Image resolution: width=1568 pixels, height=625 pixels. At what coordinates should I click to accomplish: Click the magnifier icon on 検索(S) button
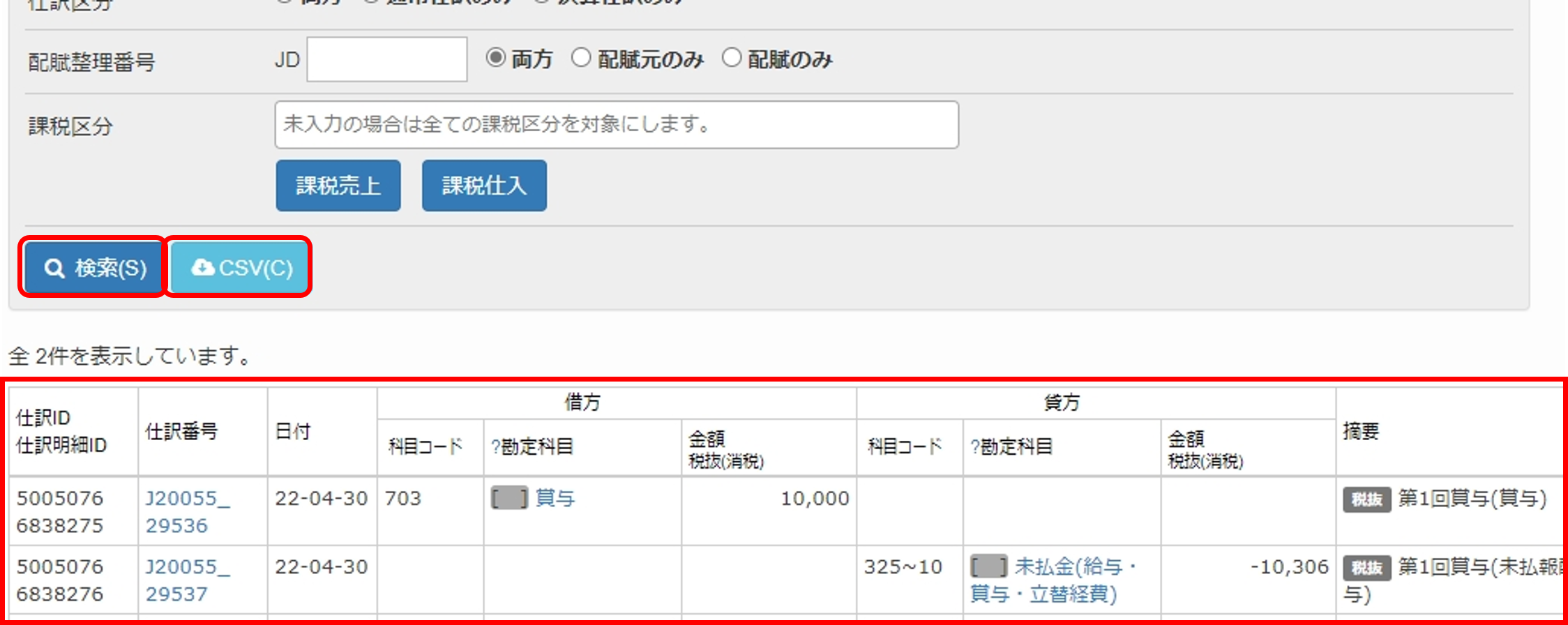point(54,268)
